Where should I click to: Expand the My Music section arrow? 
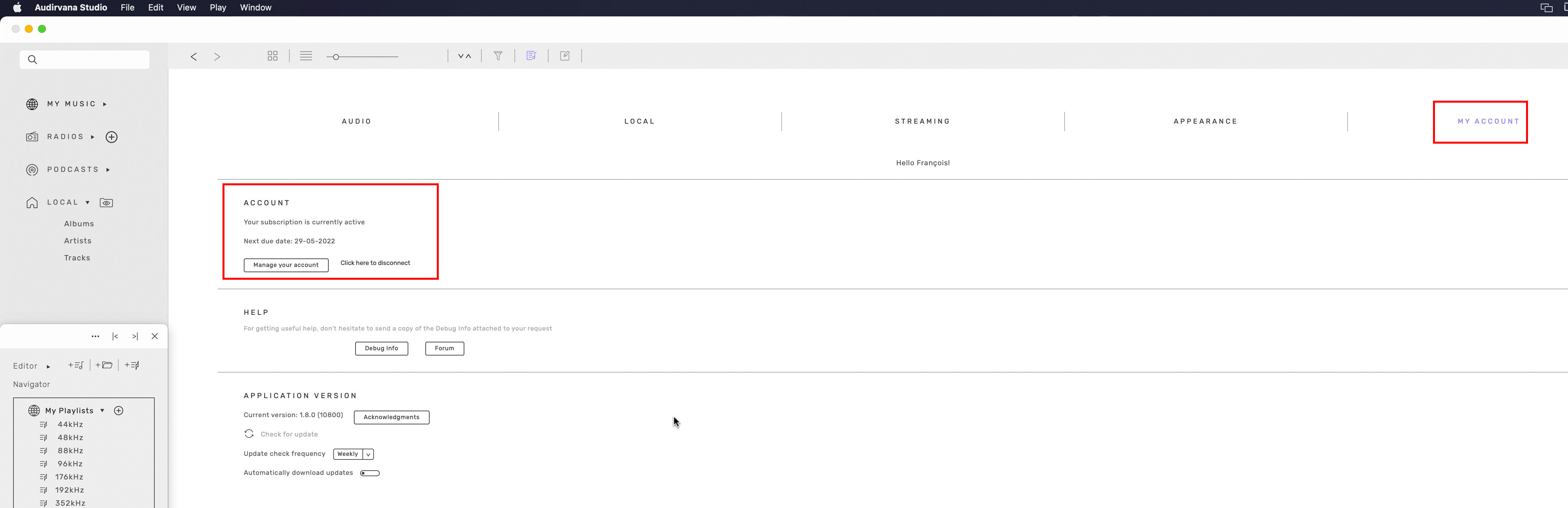pyautogui.click(x=105, y=104)
